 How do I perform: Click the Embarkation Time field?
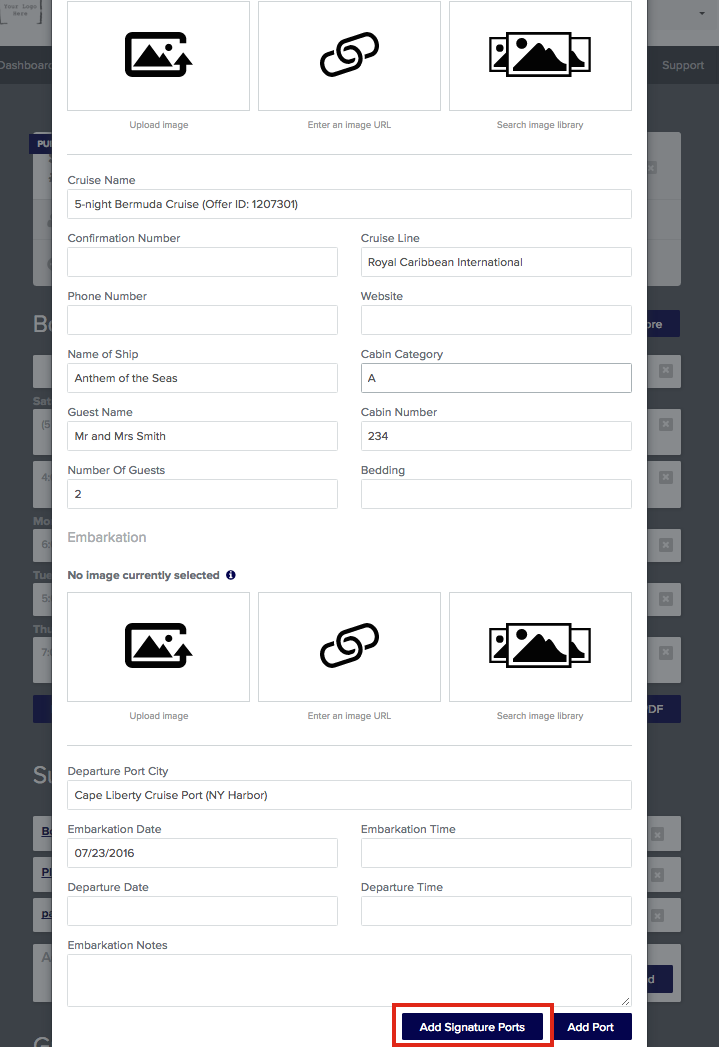coord(496,853)
